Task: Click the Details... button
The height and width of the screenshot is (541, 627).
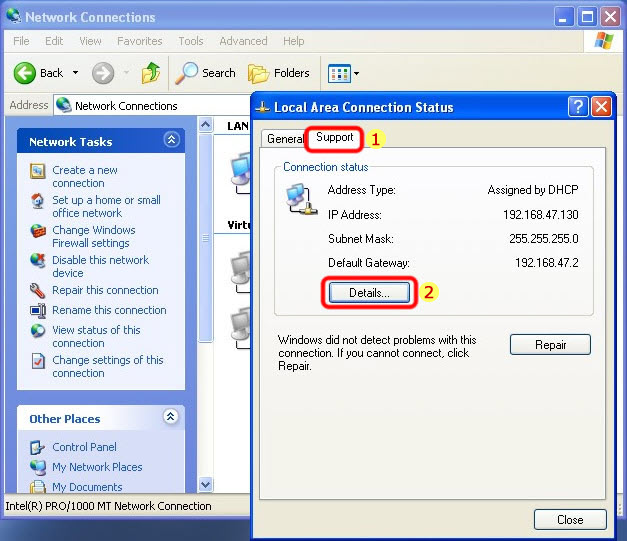Action: click(369, 293)
